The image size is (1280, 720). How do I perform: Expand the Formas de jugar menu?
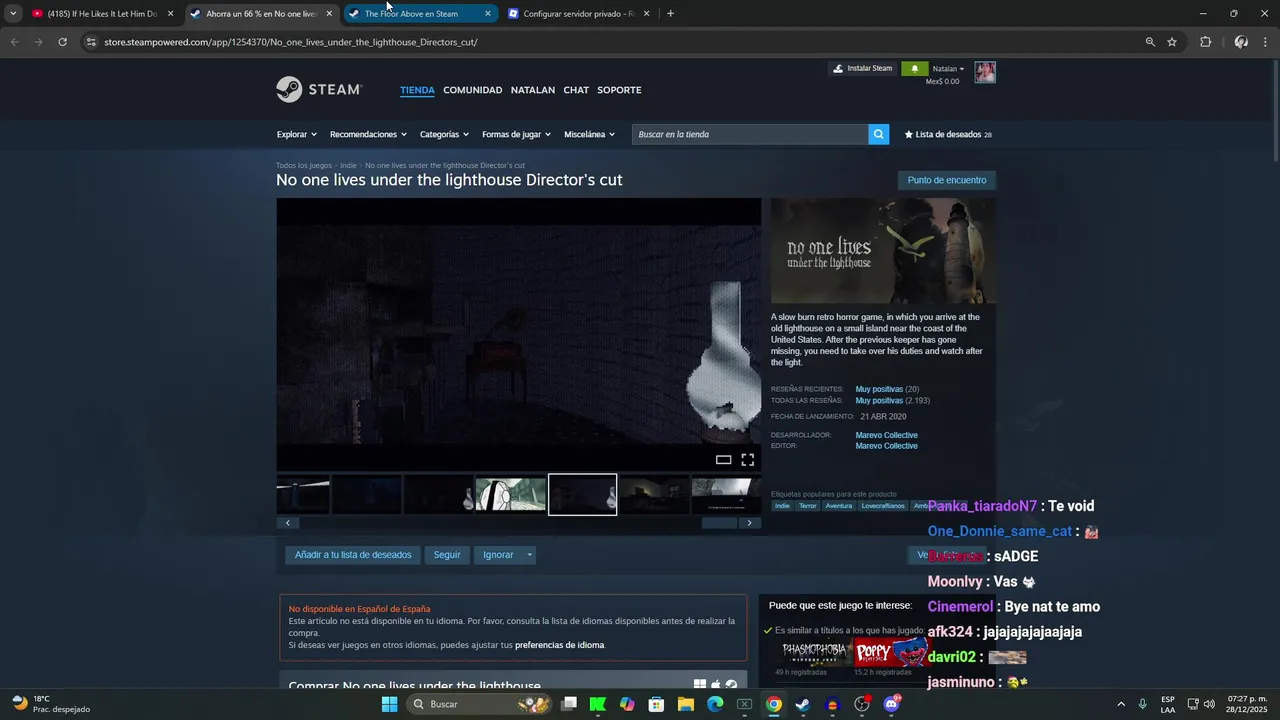(517, 134)
